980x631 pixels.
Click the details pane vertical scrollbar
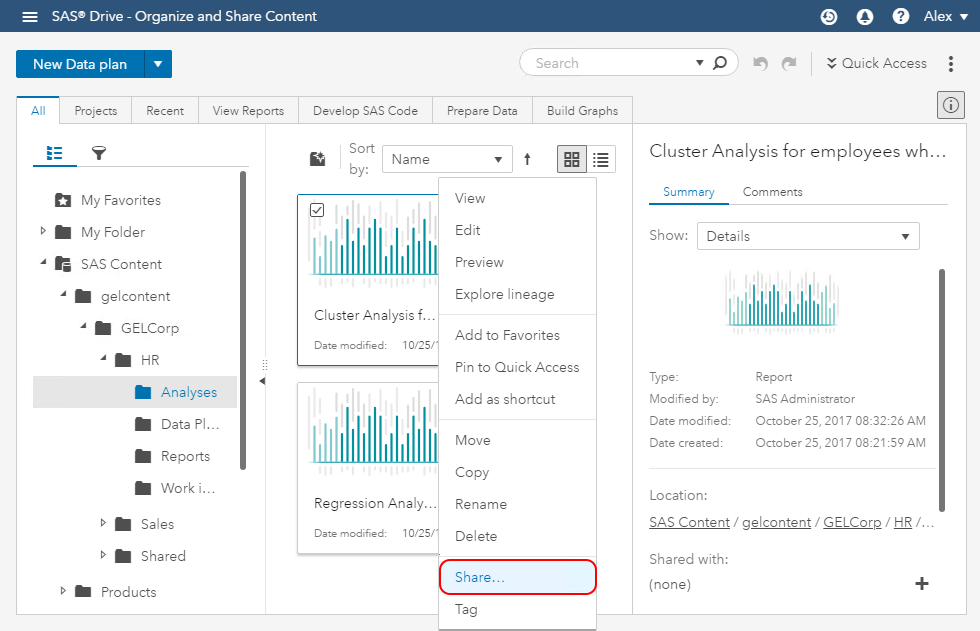(941, 390)
